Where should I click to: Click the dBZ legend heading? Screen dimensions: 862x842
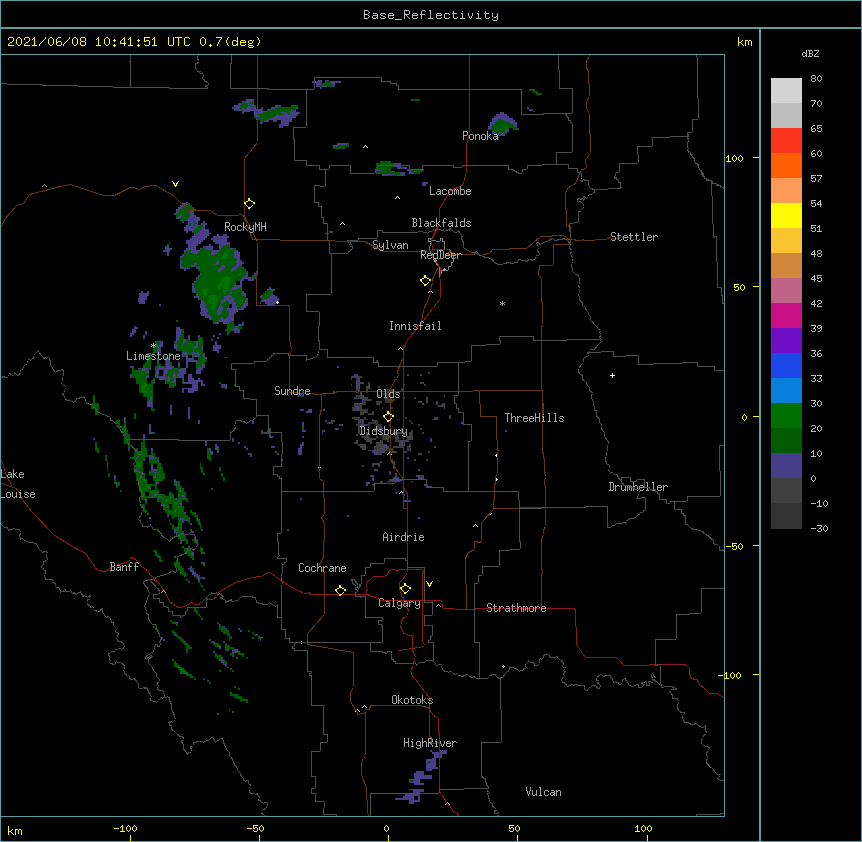(810, 53)
